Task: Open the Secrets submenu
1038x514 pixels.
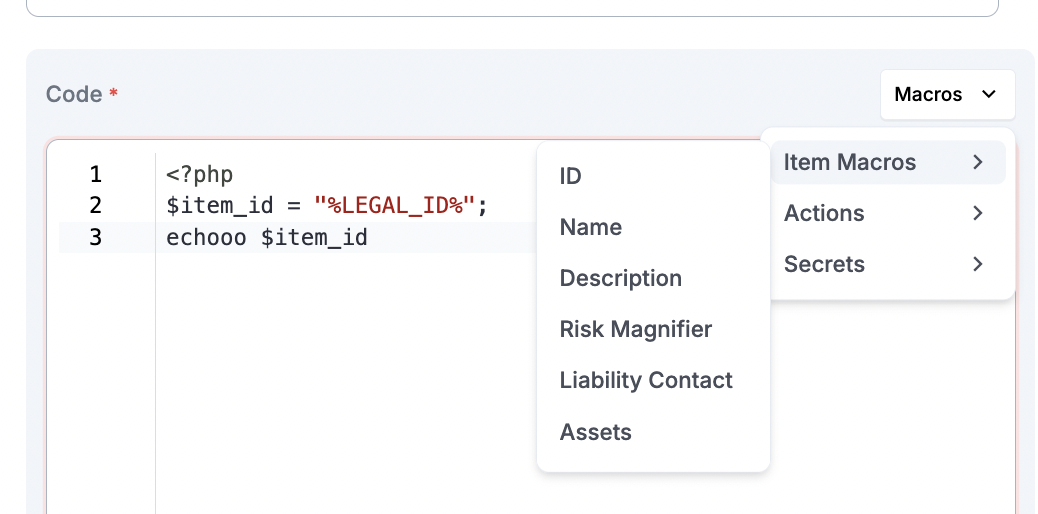Action: [825, 264]
